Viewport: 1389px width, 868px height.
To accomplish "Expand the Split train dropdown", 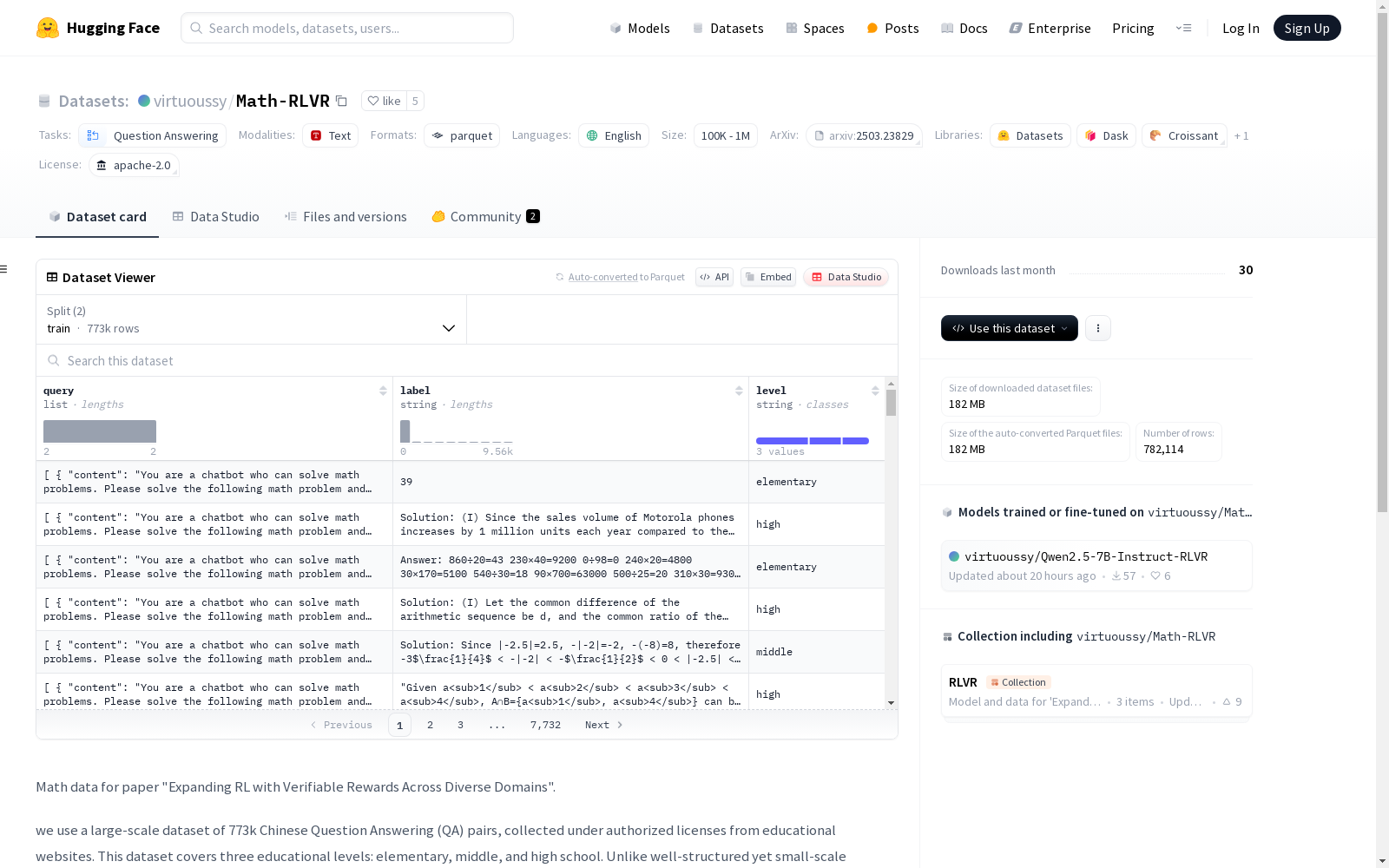I will pos(252,319).
